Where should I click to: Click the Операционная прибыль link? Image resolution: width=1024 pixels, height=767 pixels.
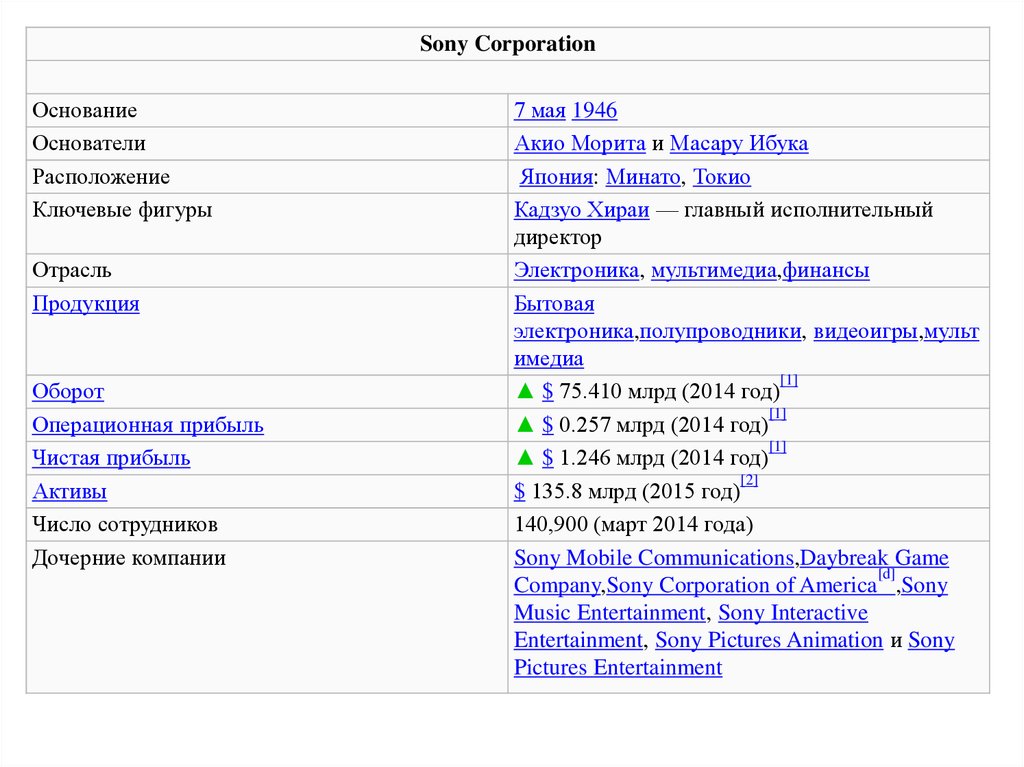pos(148,426)
